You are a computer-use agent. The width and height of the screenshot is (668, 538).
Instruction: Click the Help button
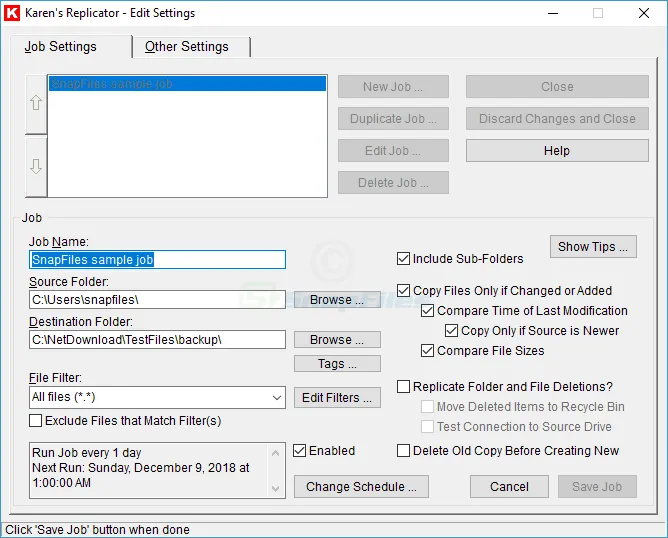click(x=557, y=150)
